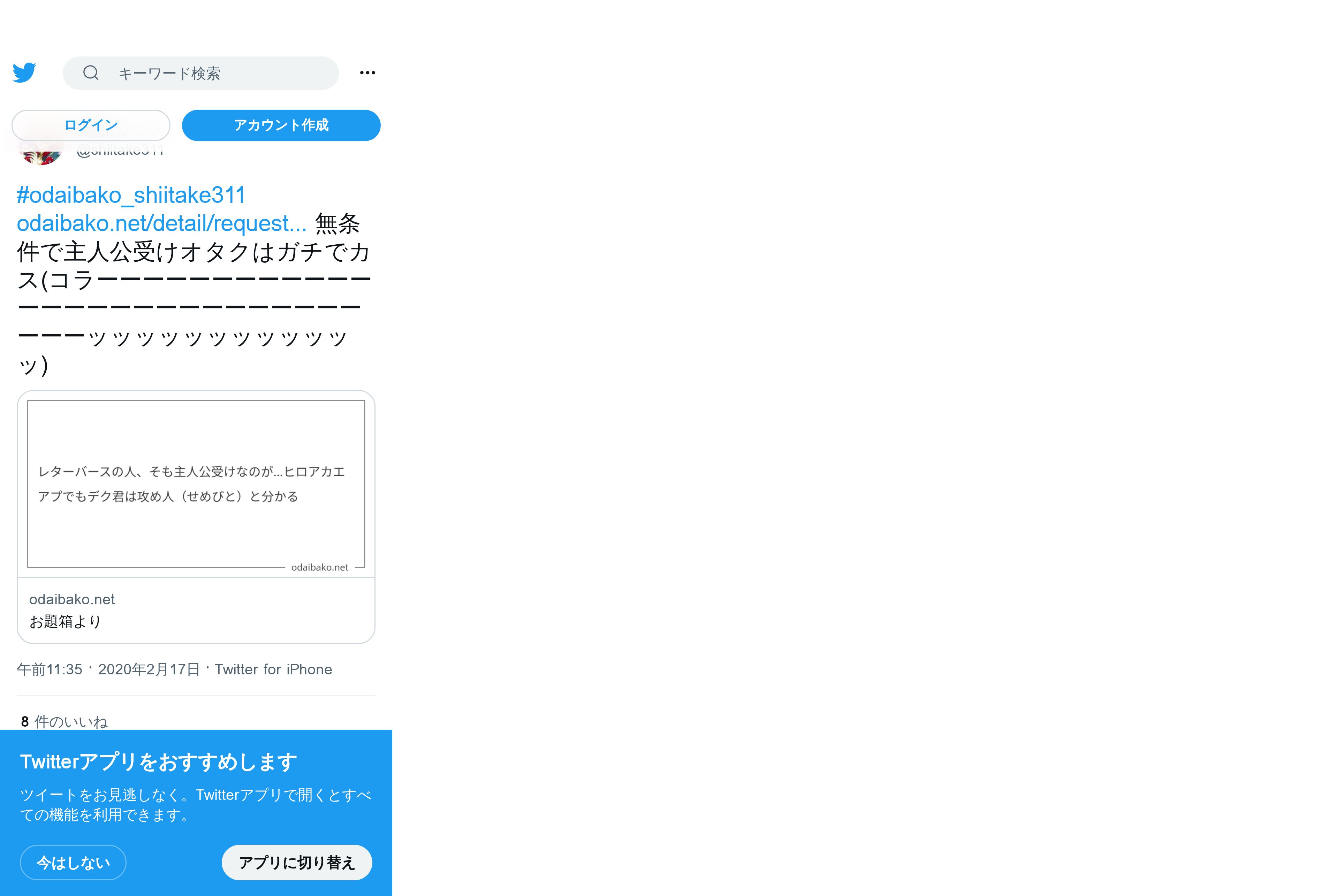
Task: Click the アカウント作成 button
Action: point(281,125)
